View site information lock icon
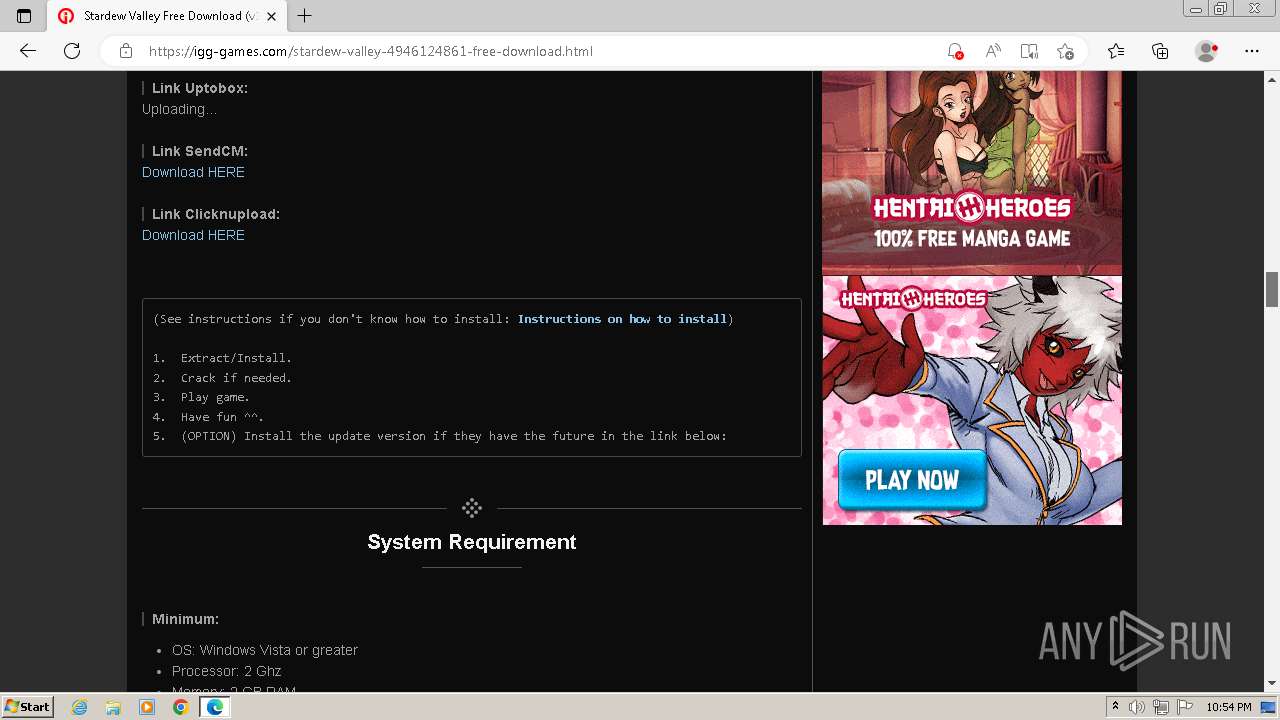Viewport: 1280px width, 720px height. [126, 51]
